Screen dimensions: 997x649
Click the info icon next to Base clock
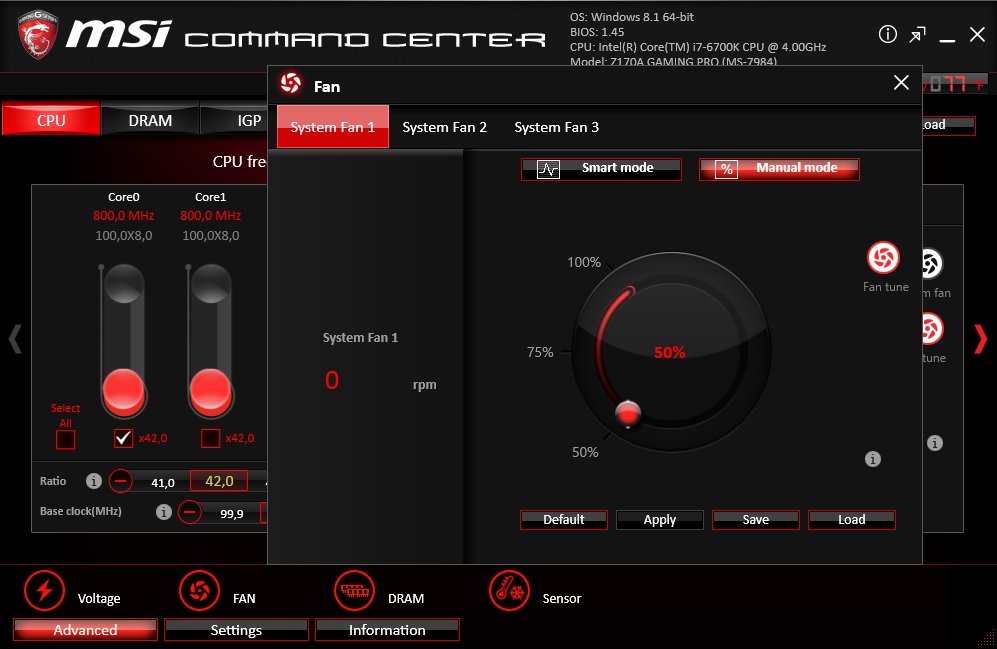163,512
